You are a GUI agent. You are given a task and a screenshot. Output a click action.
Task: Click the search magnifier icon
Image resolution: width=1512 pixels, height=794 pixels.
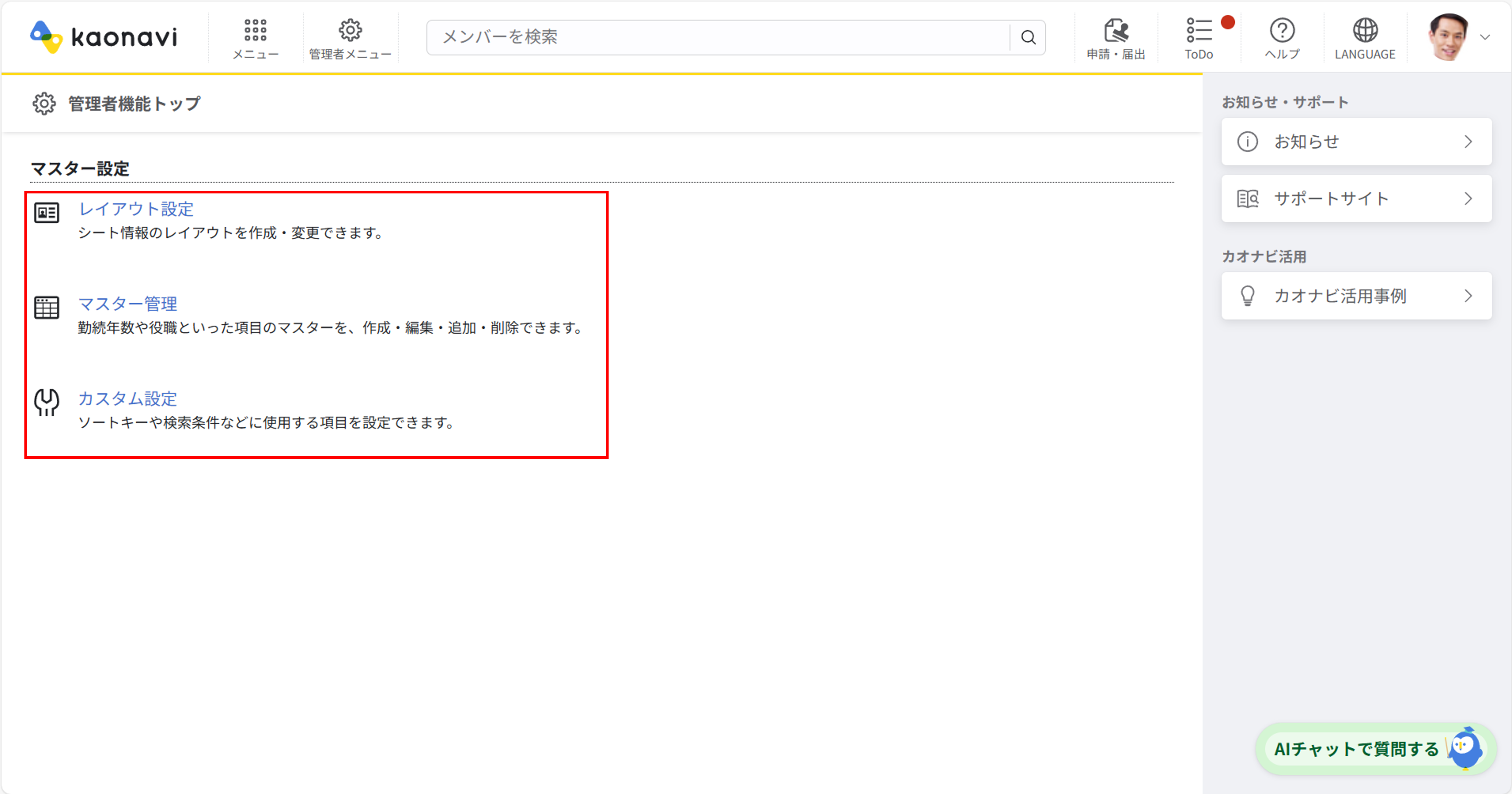(x=1028, y=37)
